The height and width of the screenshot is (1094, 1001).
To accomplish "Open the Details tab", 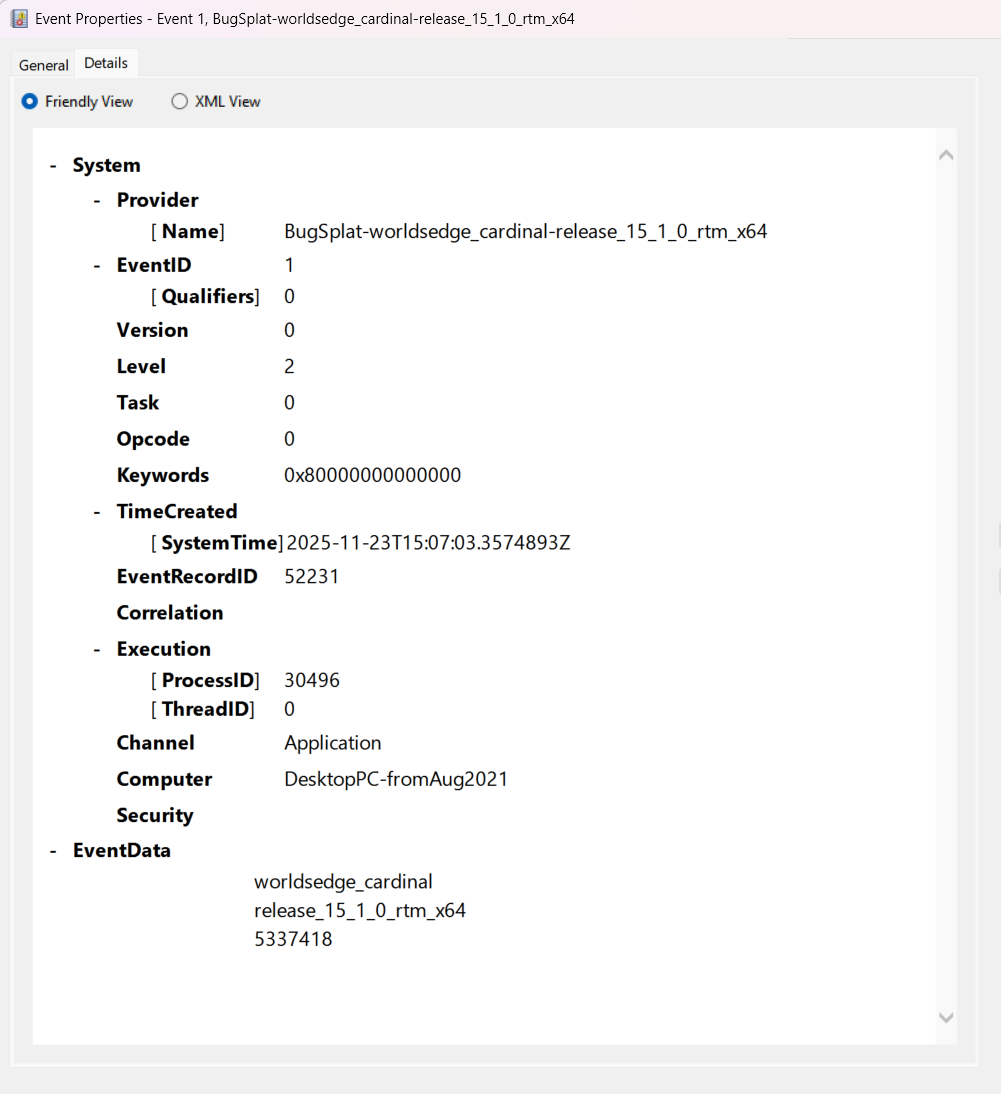I will tap(106, 63).
